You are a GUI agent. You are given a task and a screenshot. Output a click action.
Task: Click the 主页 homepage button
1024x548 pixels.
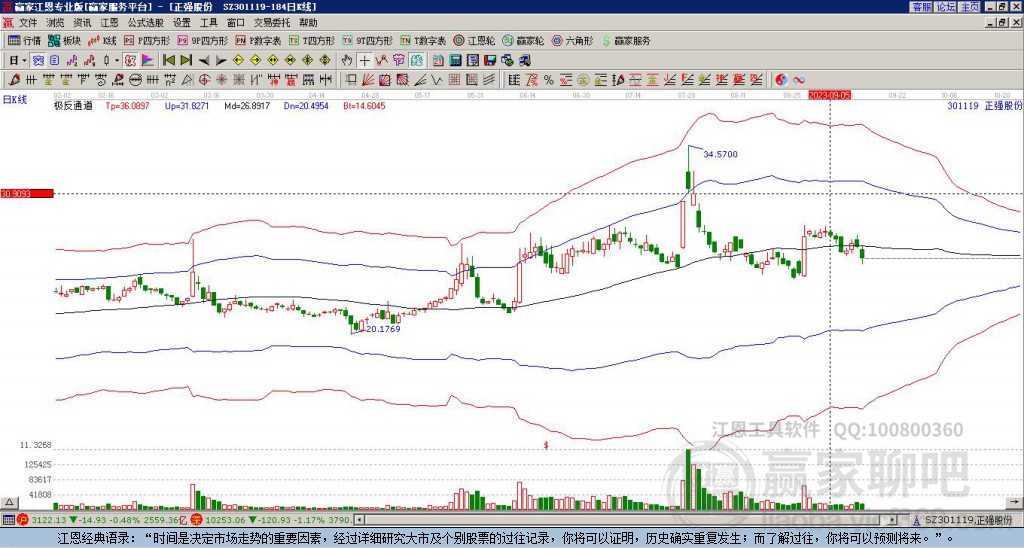coord(969,7)
